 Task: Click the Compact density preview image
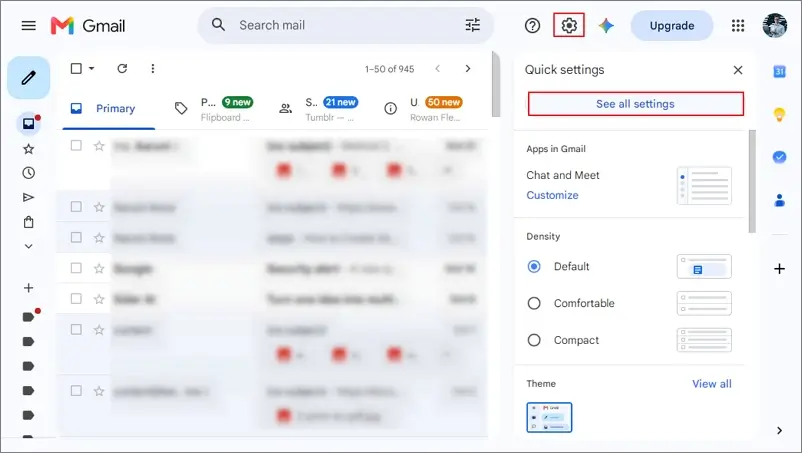[704, 340]
